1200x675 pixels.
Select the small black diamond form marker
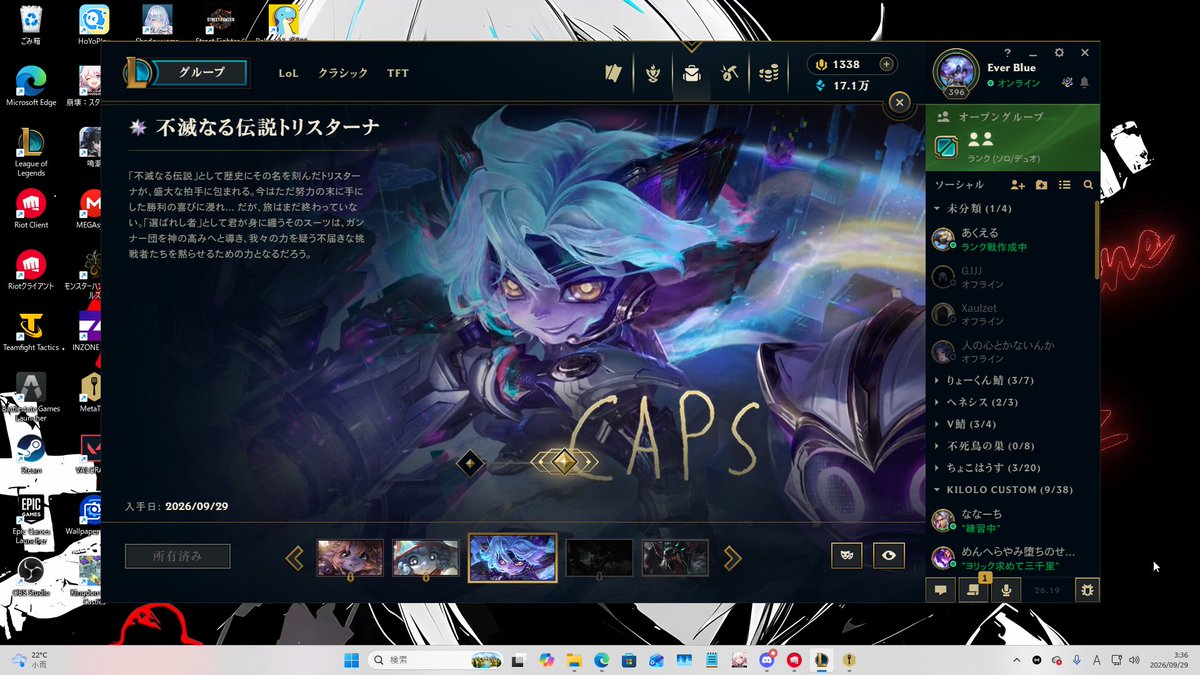pyautogui.click(x=471, y=462)
